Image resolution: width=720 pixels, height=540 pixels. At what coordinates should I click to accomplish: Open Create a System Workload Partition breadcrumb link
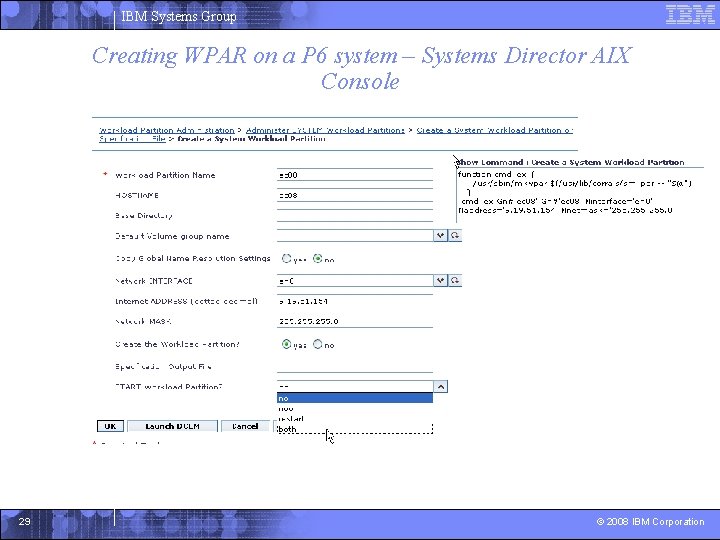[x=495, y=130]
